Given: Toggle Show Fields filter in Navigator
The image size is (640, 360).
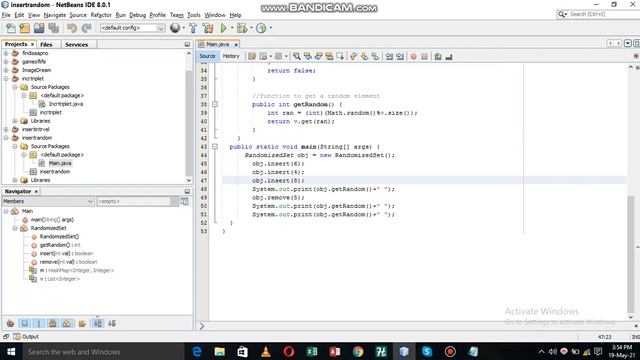Looking at the screenshot, I should pos(25,323).
